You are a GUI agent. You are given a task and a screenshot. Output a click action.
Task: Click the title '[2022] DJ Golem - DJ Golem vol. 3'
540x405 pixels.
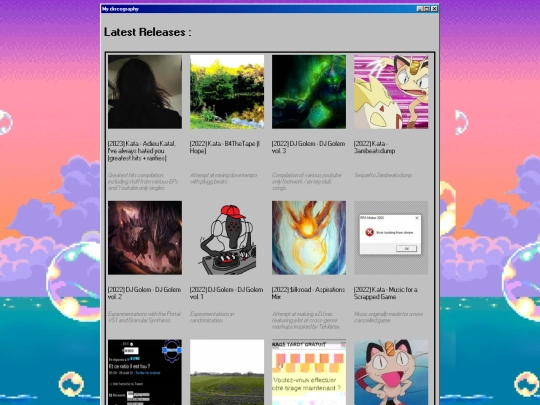pos(308,147)
